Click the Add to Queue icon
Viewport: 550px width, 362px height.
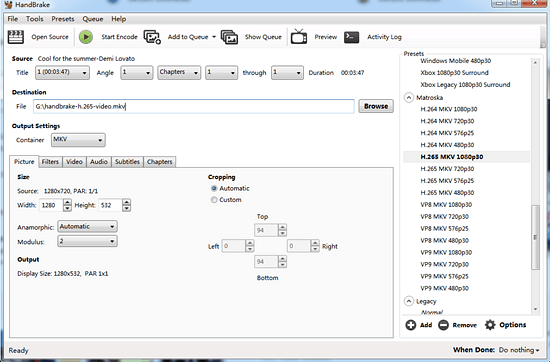pos(152,37)
